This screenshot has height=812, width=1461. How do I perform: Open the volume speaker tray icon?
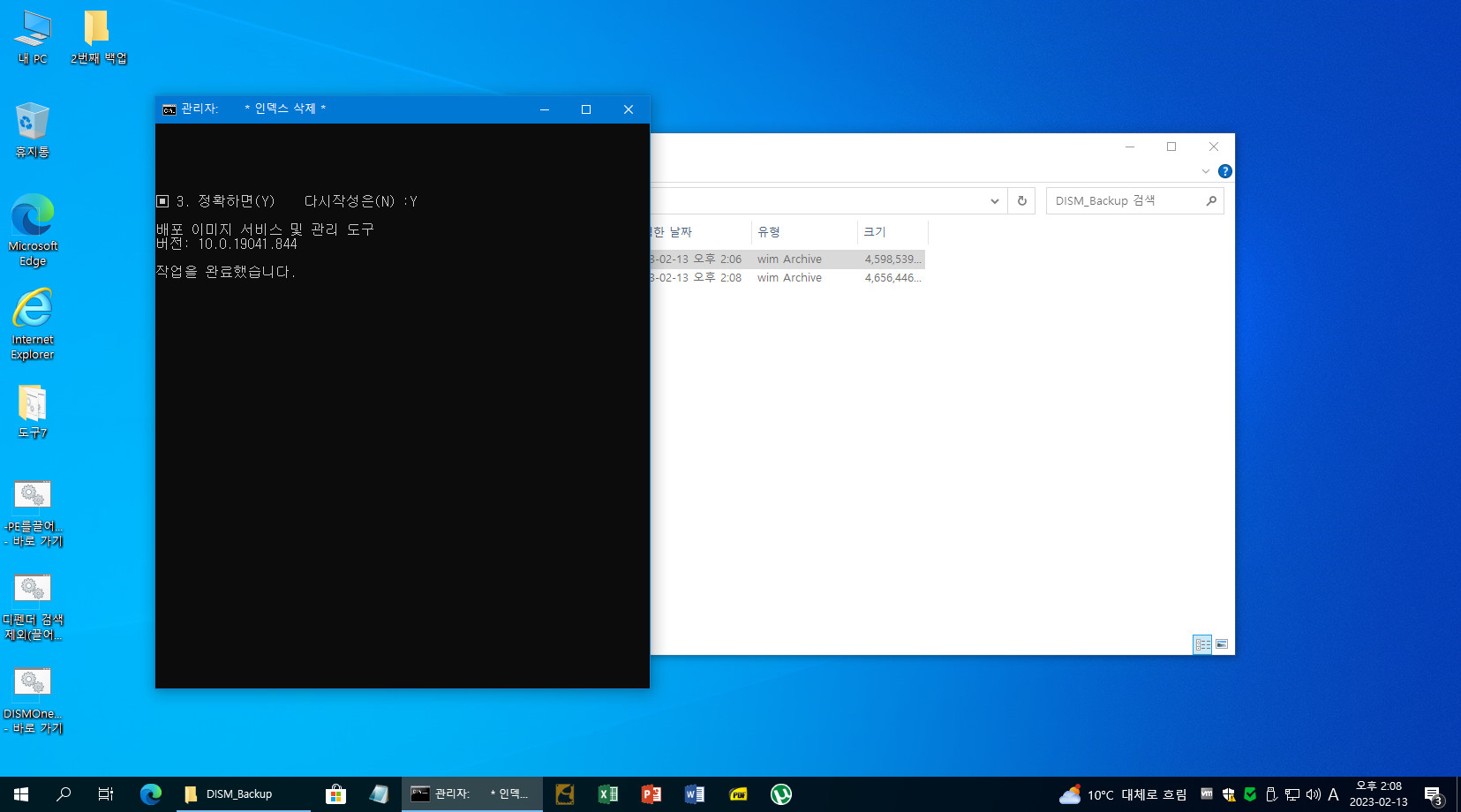(1314, 794)
